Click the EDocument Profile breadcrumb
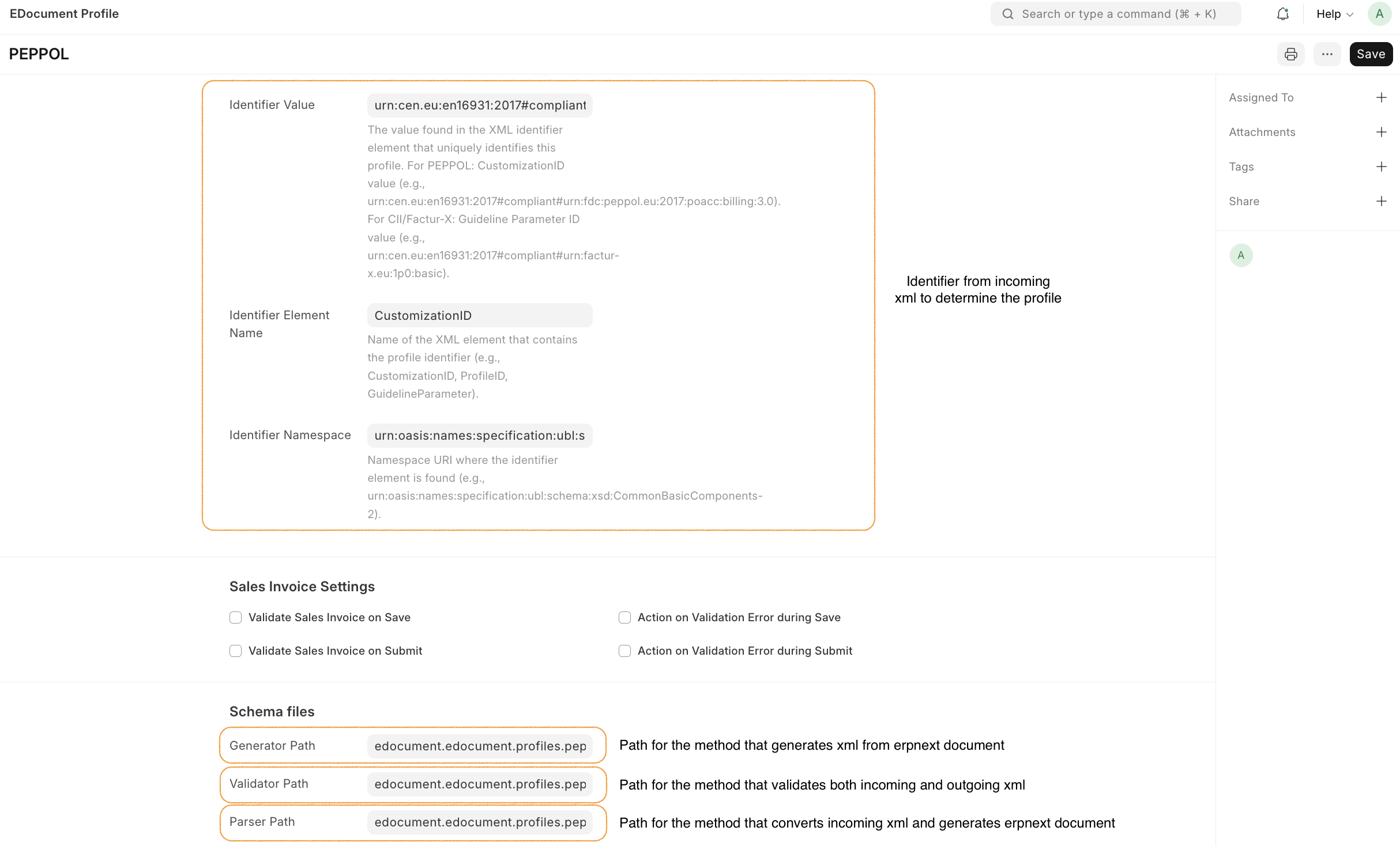This screenshot has width=1400, height=846. (x=64, y=14)
